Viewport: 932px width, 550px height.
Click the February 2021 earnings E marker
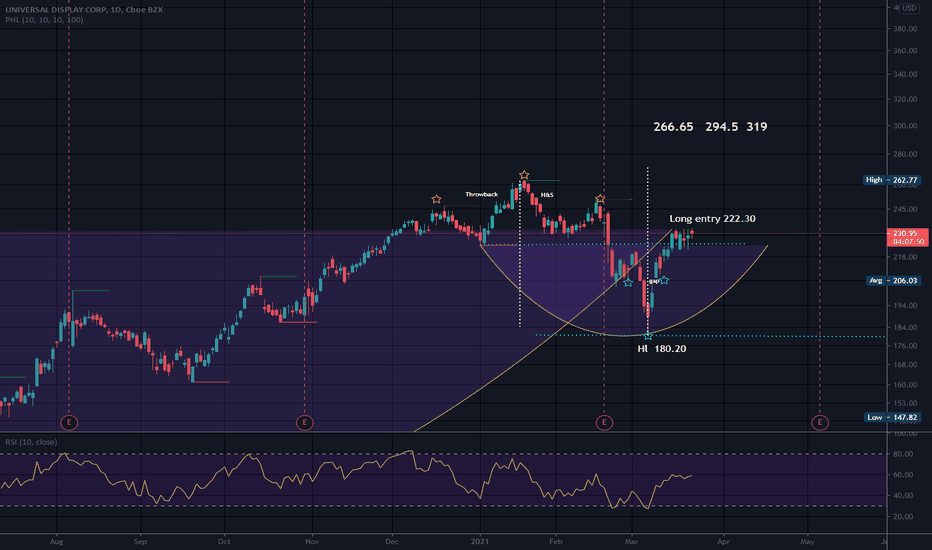[x=604, y=423]
